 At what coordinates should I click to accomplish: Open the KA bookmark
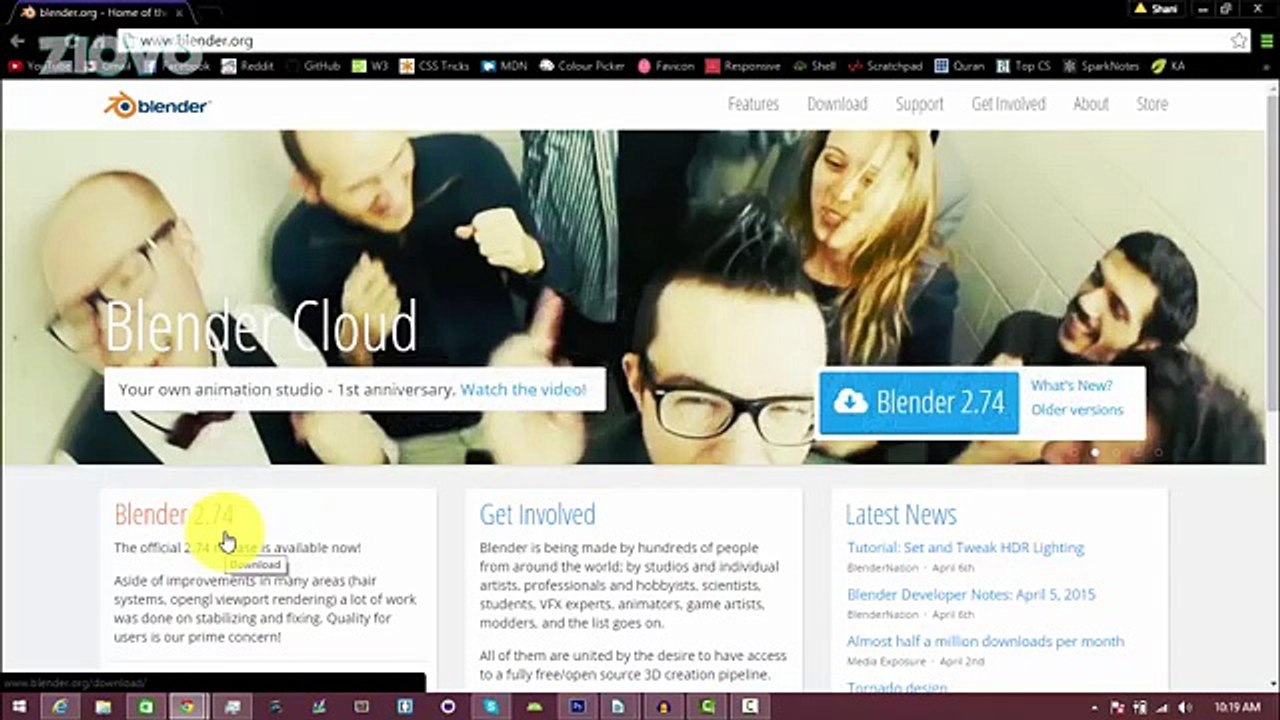[x=1168, y=66]
